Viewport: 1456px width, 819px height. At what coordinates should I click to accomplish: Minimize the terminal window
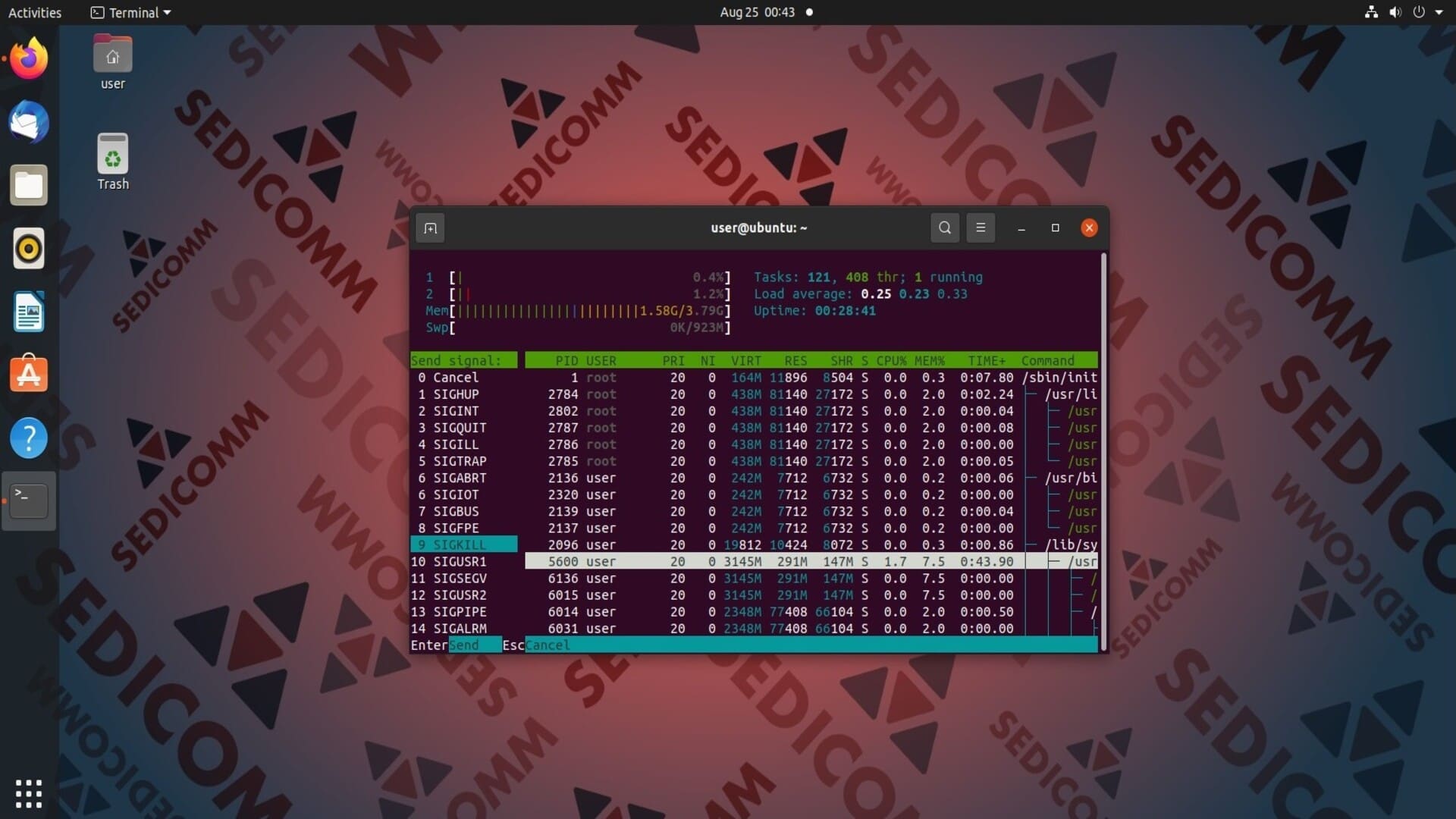(1021, 227)
